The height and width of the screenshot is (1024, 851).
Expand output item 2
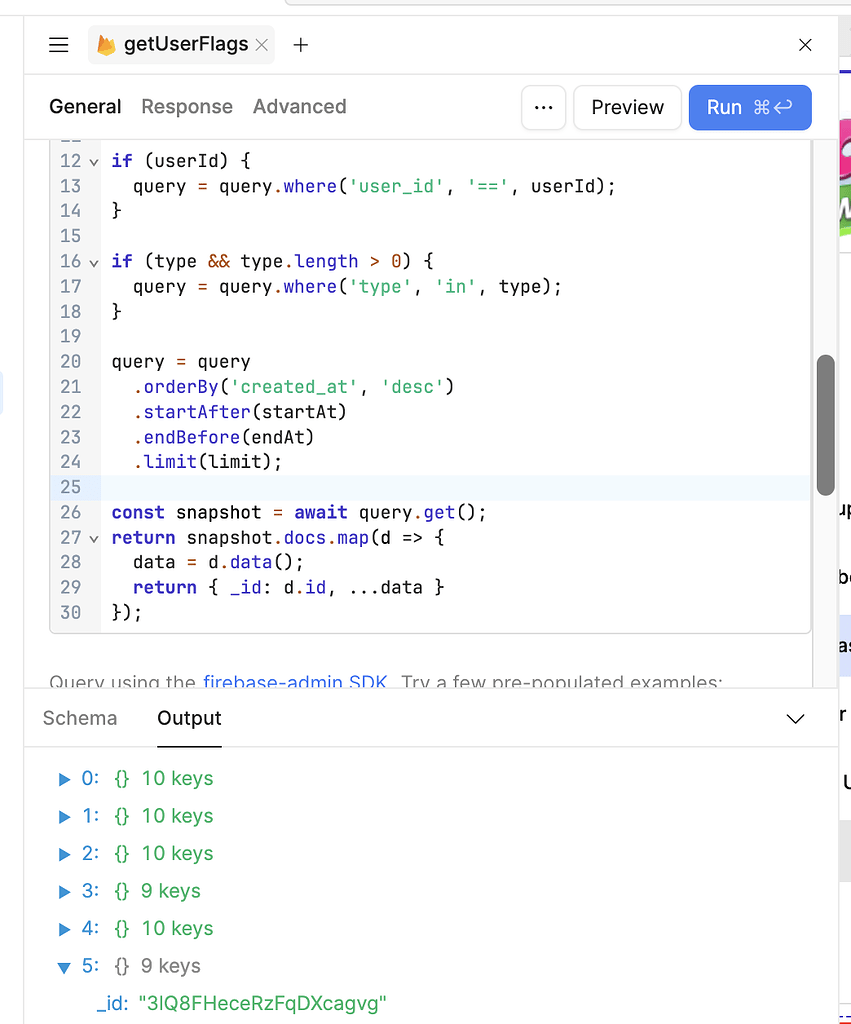[x=64, y=854]
